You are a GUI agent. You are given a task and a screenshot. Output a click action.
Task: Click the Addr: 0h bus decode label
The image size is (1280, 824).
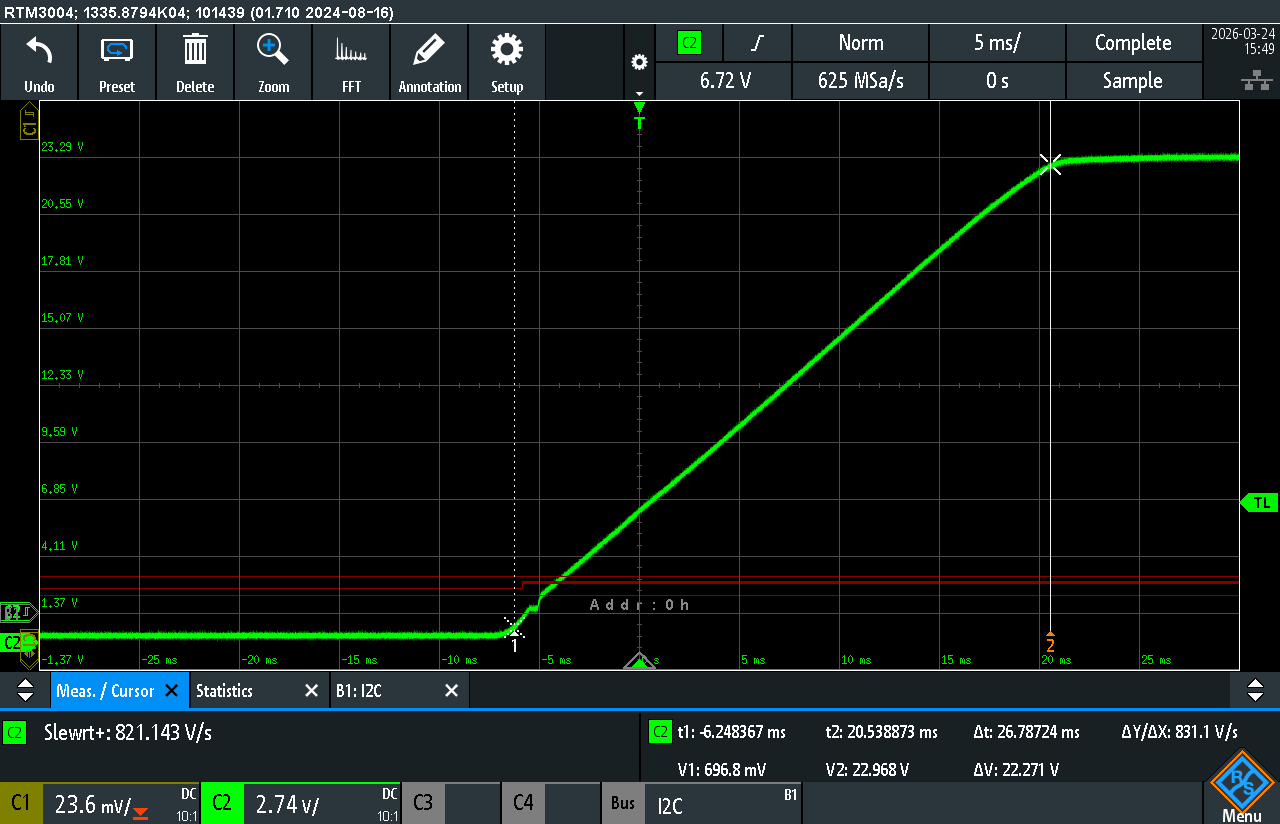(x=639, y=605)
